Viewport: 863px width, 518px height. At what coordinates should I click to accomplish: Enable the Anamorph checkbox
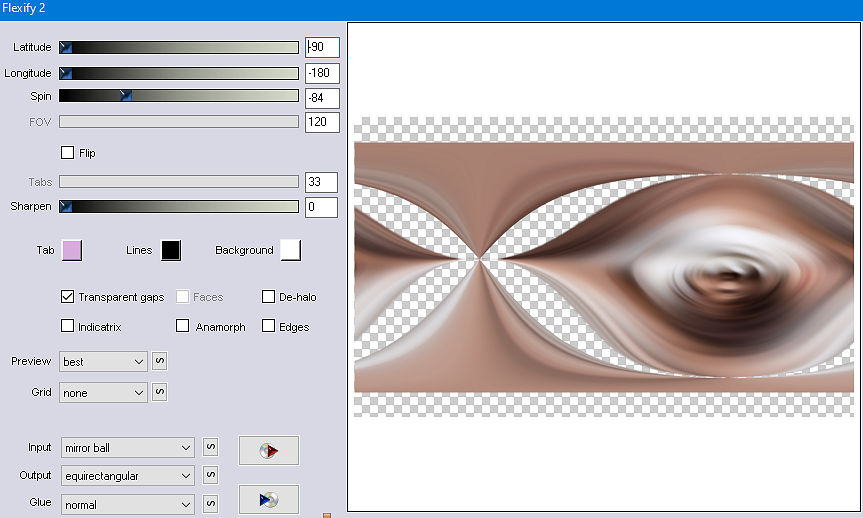point(183,326)
